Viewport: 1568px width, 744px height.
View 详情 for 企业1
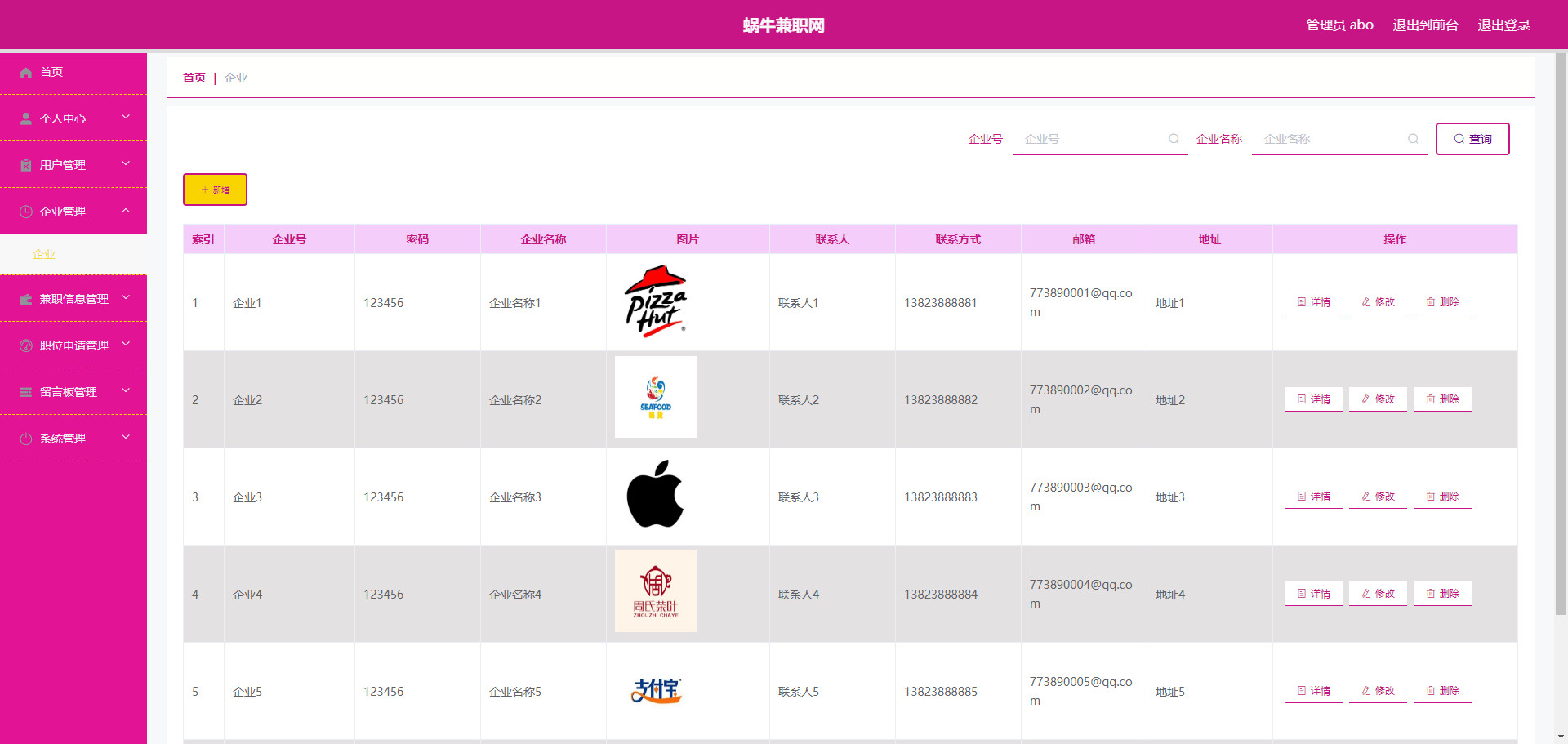pyautogui.click(x=1313, y=302)
